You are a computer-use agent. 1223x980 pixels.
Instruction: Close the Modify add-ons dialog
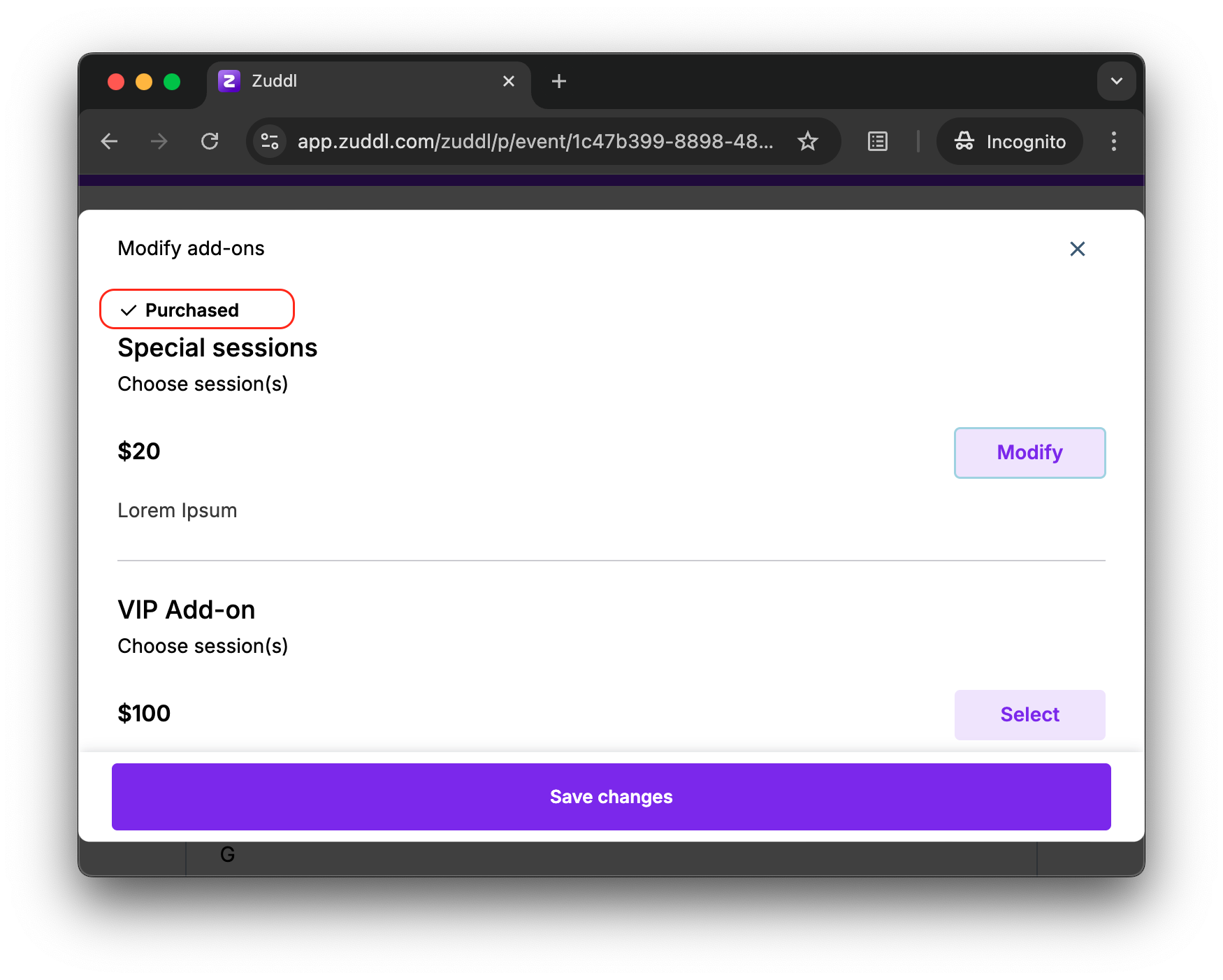click(x=1077, y=249)
